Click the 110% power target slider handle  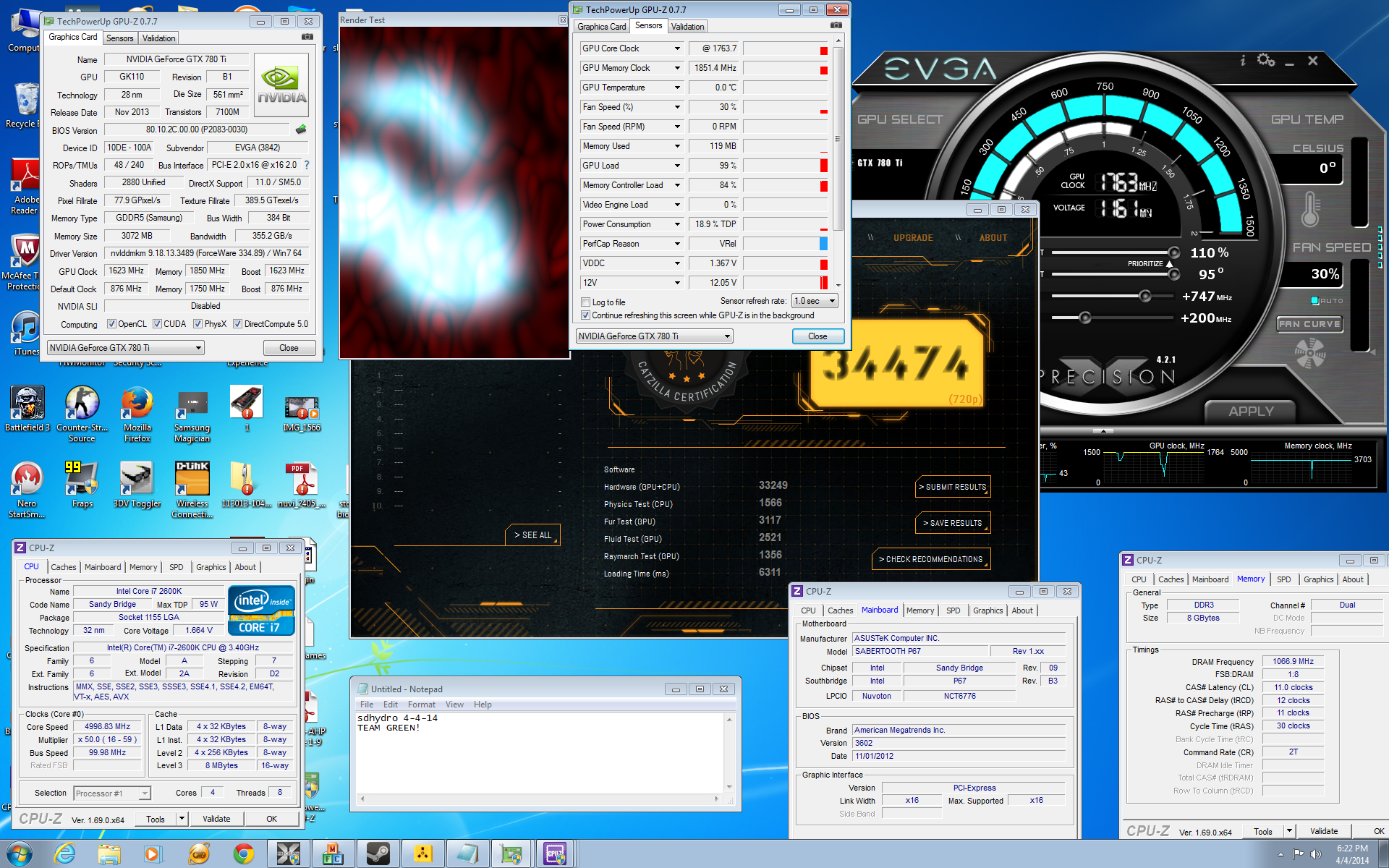coord(1174,252)
